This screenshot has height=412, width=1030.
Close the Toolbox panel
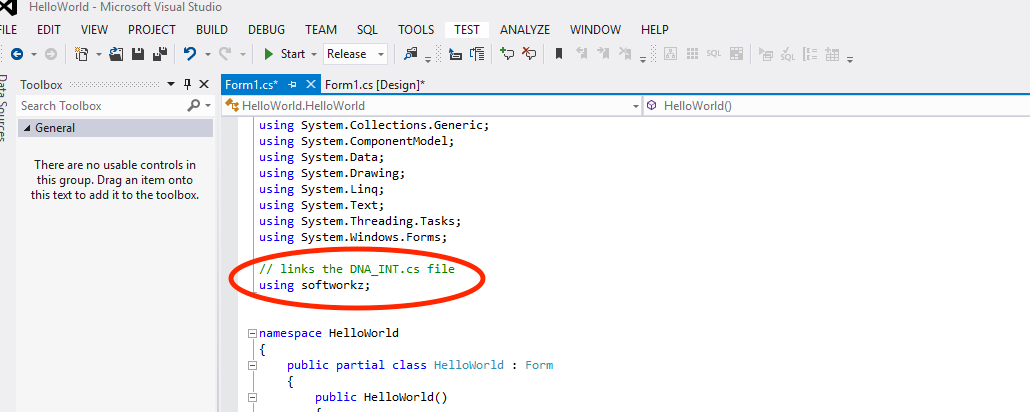(204, 84)
